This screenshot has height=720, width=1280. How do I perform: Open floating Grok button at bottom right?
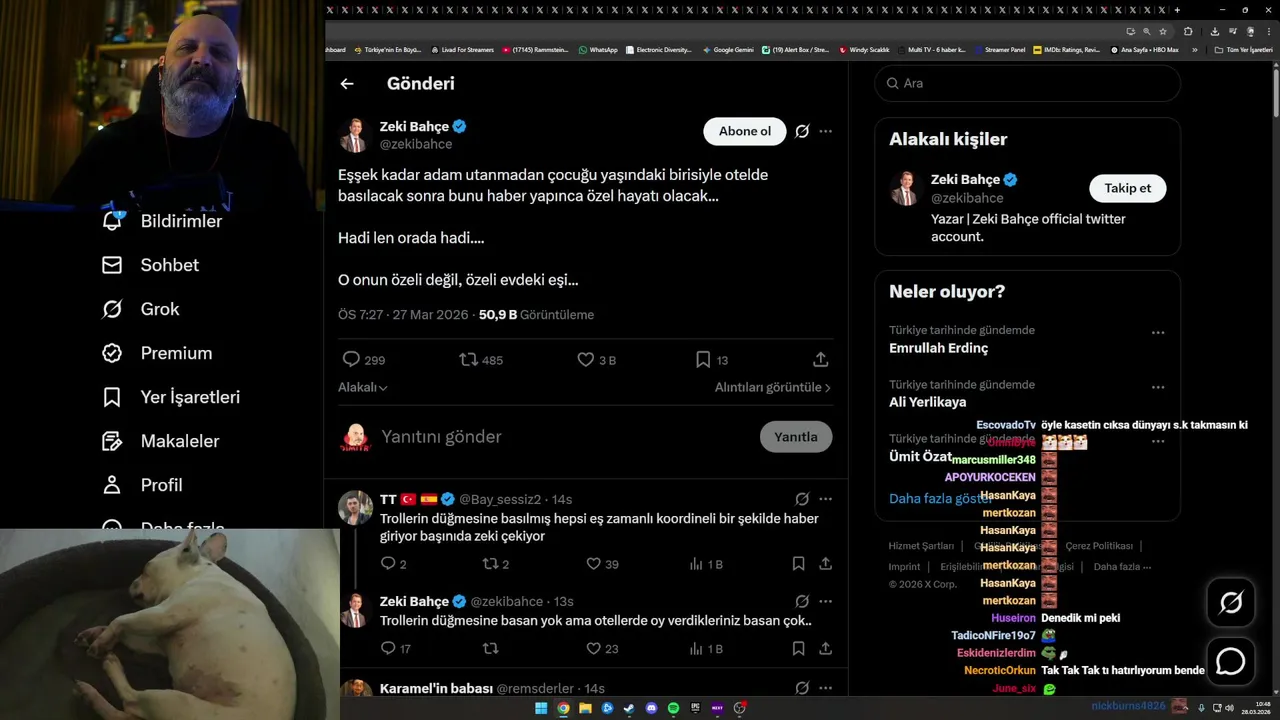click(1230, 602)
